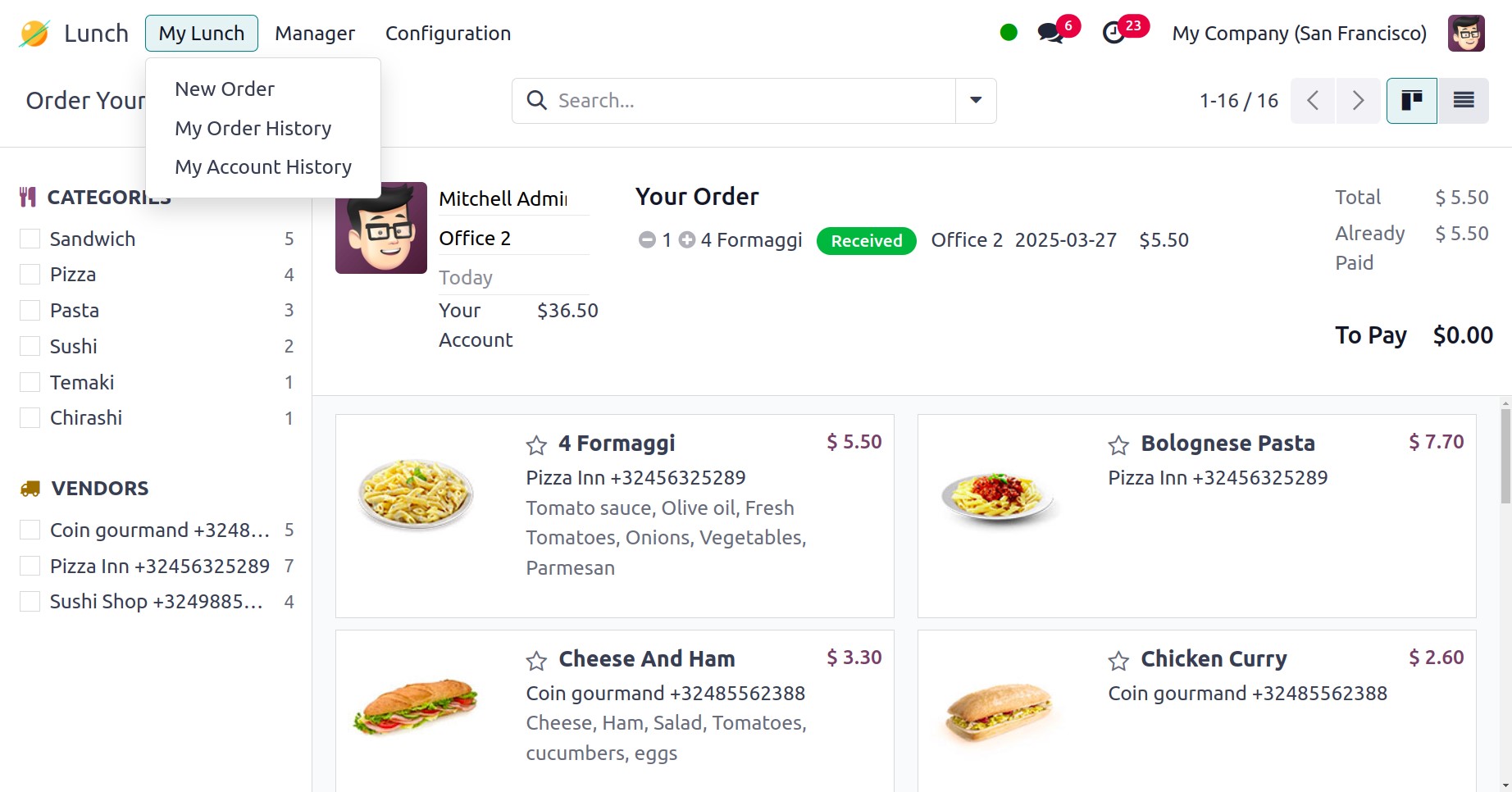Decrease 4 Formaggi quantity with minus
Screen dimensions: 1512x792
pyautogui.click(x=647, y=240)
